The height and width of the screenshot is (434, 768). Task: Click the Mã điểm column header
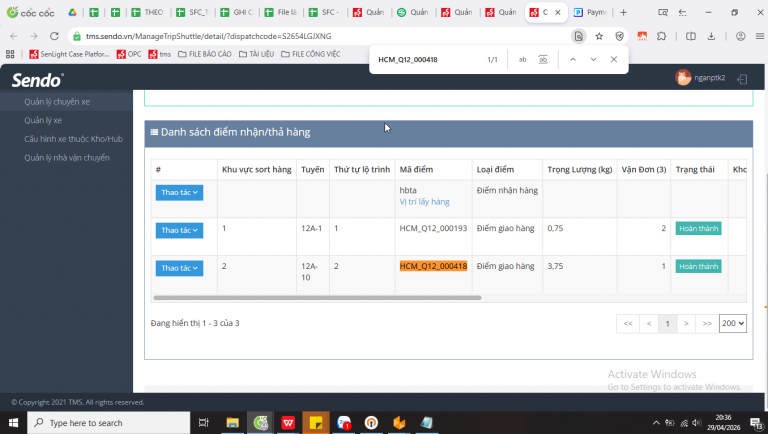click(x=416, y=169)
